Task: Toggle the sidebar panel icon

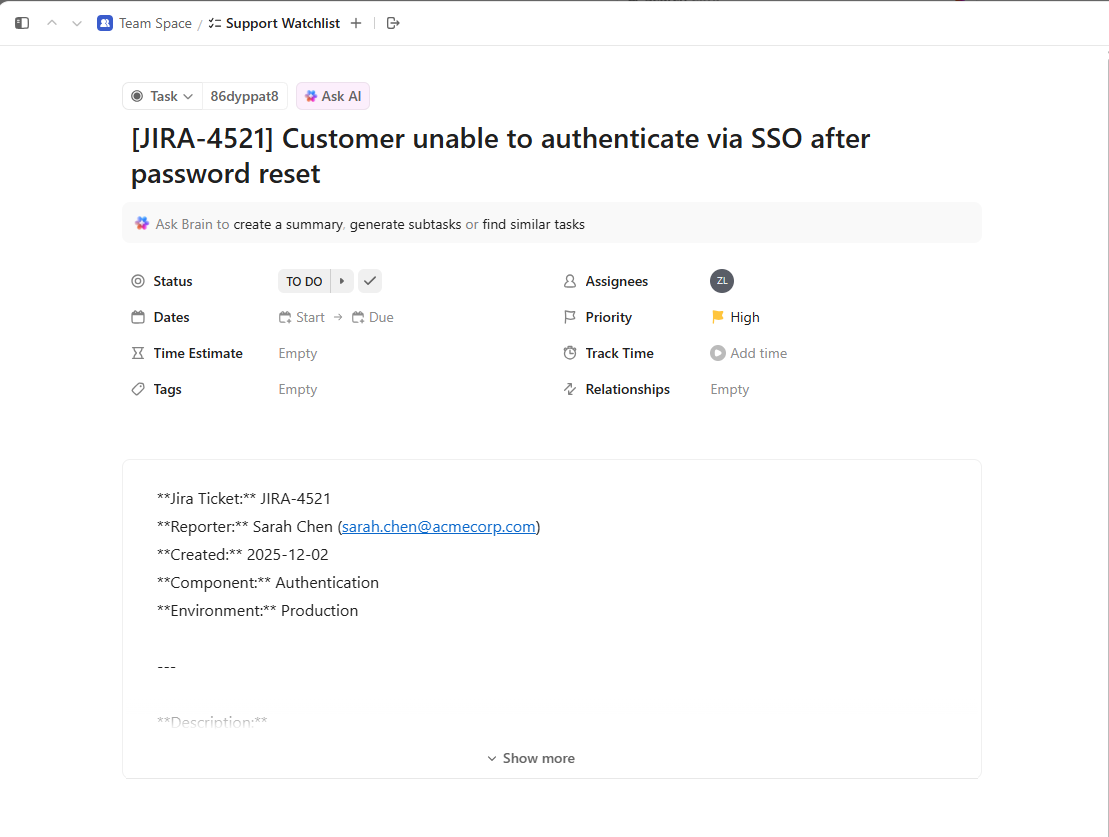Action: coord(21,22)
